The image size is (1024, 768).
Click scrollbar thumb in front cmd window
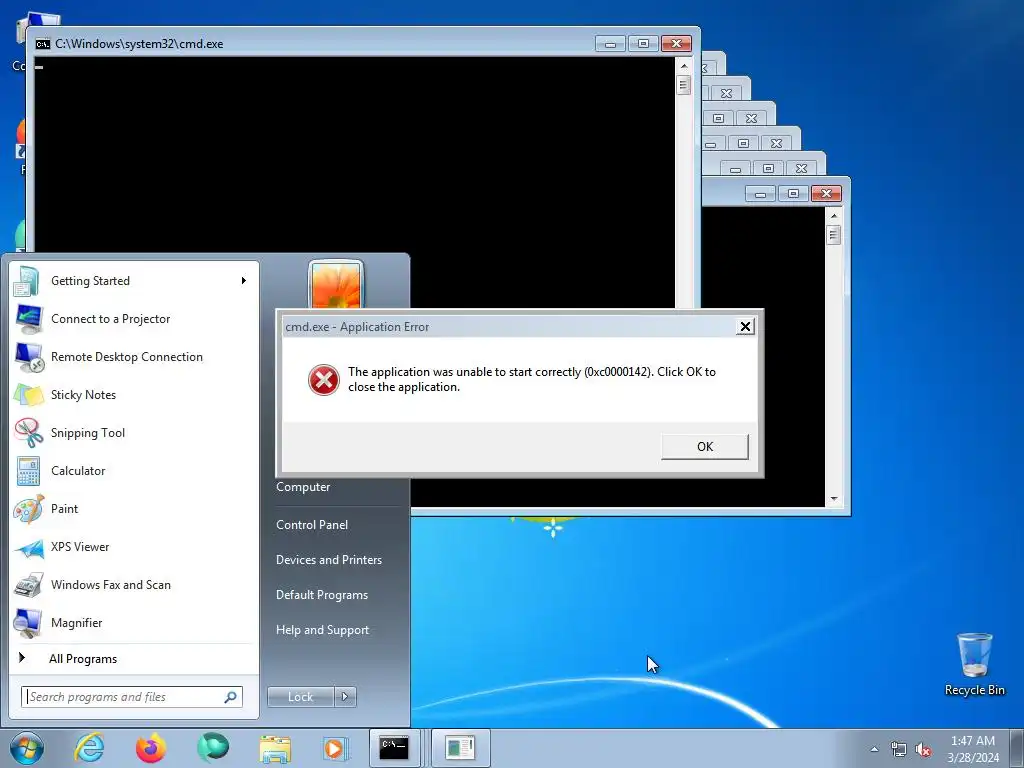click(684, 85)
